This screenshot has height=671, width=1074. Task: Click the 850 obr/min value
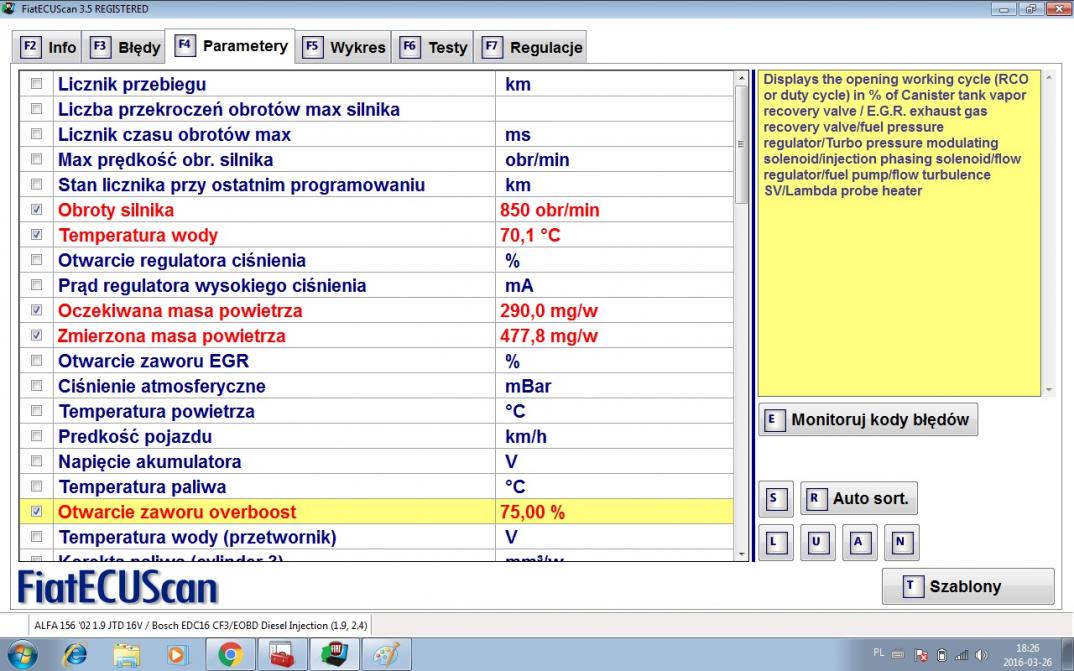click(x=549, y=210)
